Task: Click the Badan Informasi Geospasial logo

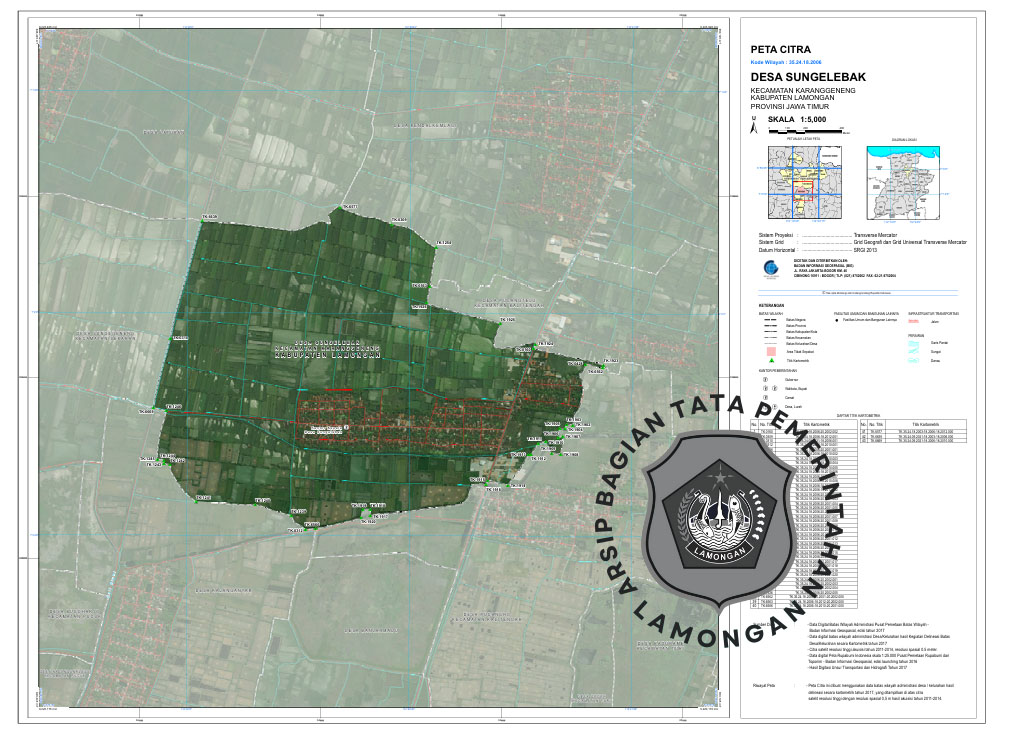Action: coord(768,268)
